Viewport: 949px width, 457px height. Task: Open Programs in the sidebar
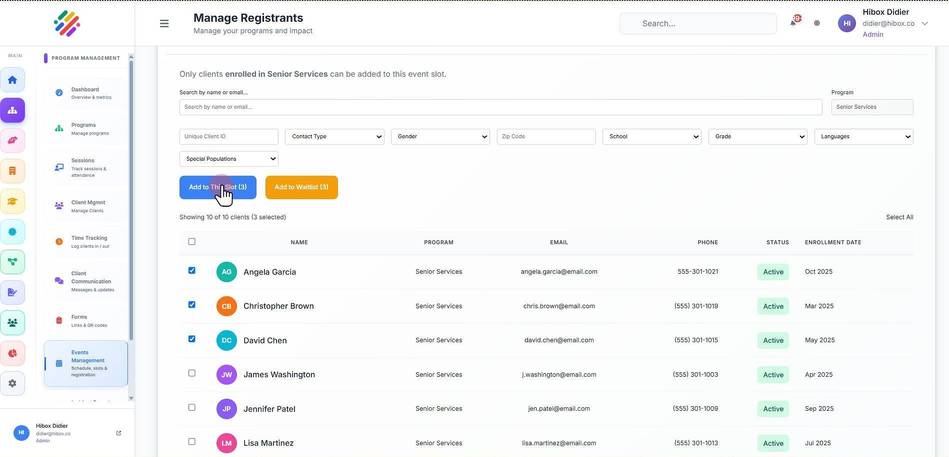[x=85, y=128]
